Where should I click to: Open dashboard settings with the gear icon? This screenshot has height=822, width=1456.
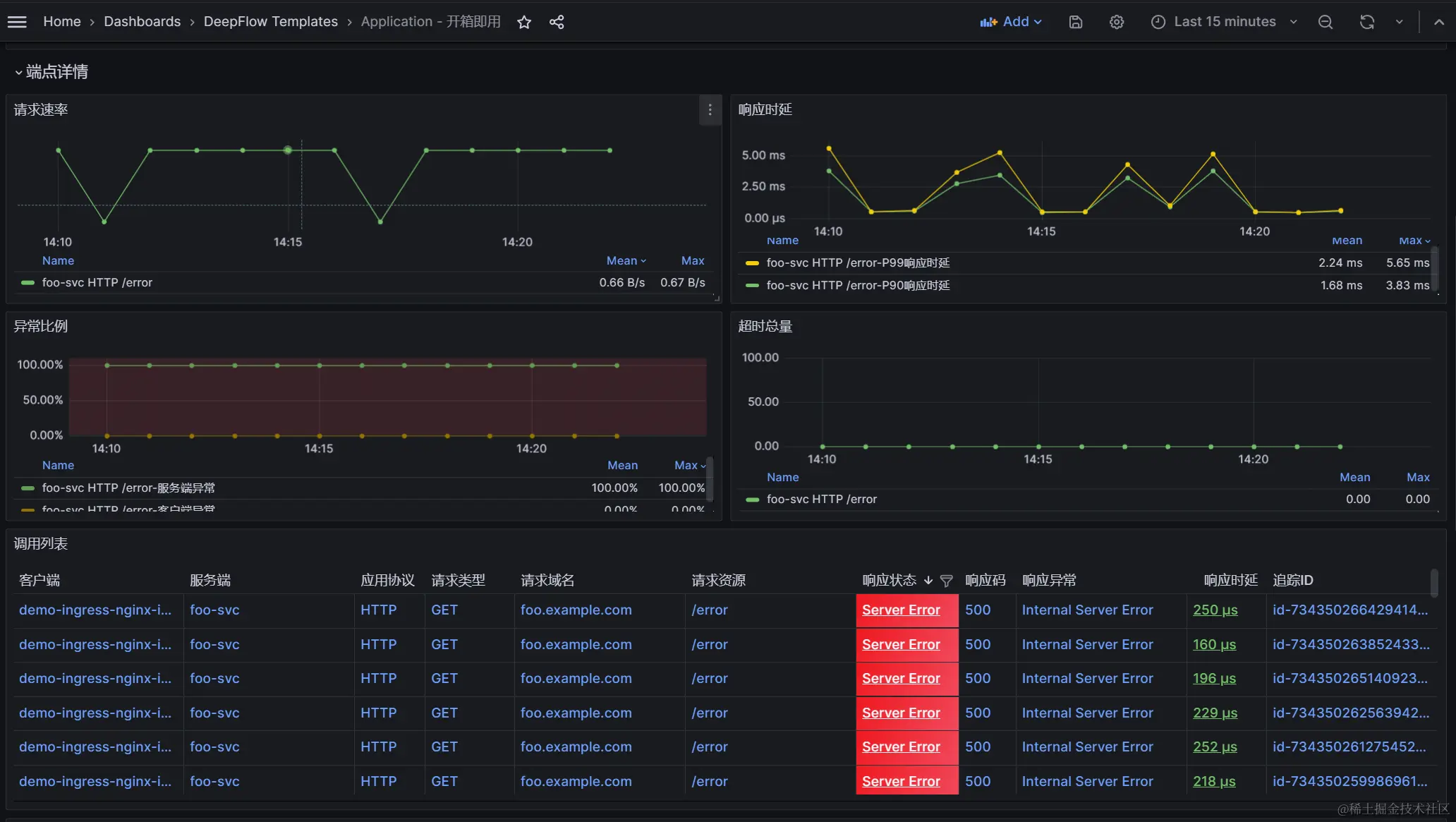pyautogui.click(x=1116, y=22)
